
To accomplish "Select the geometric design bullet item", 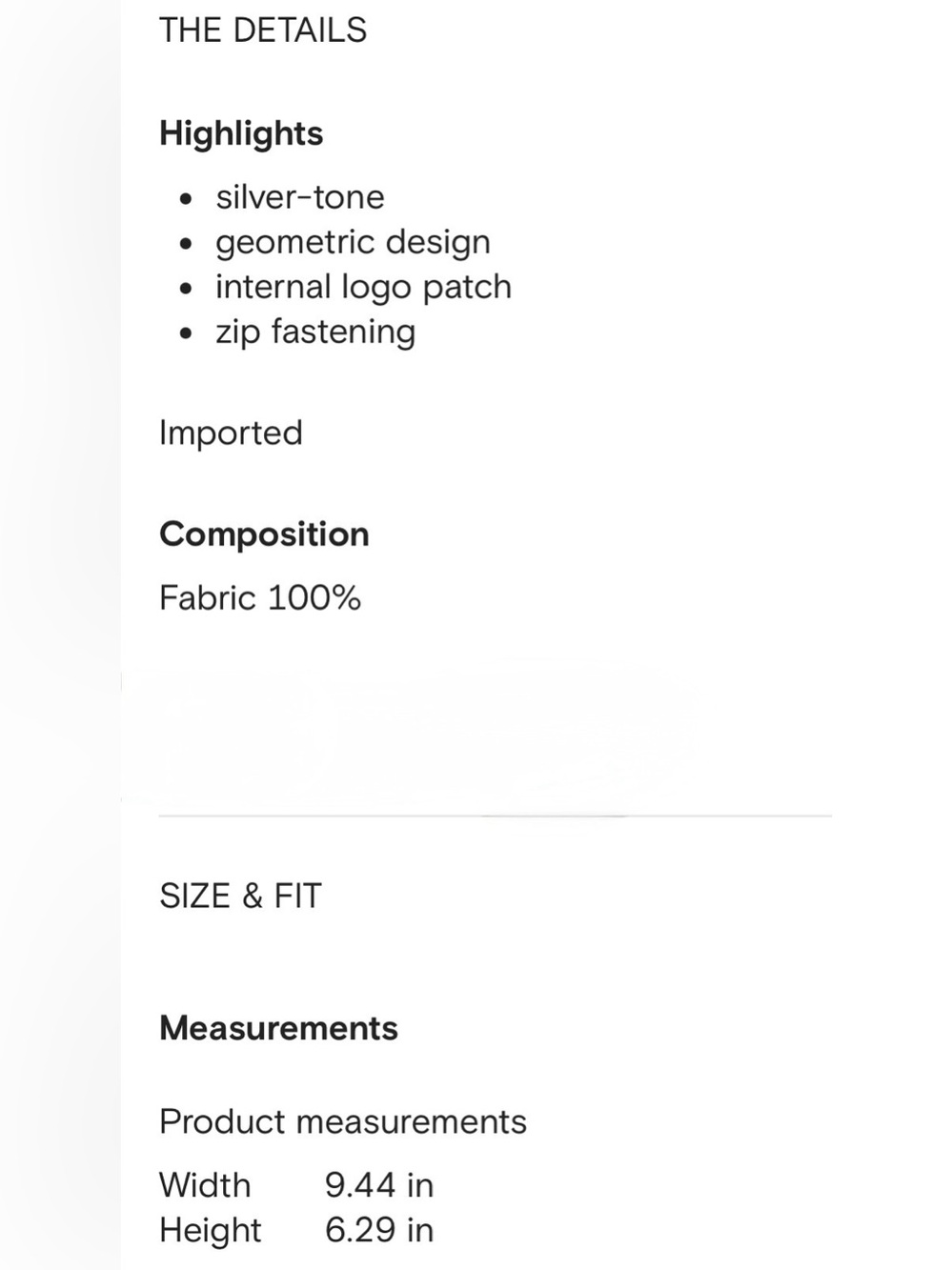I will tap(353, 242).
